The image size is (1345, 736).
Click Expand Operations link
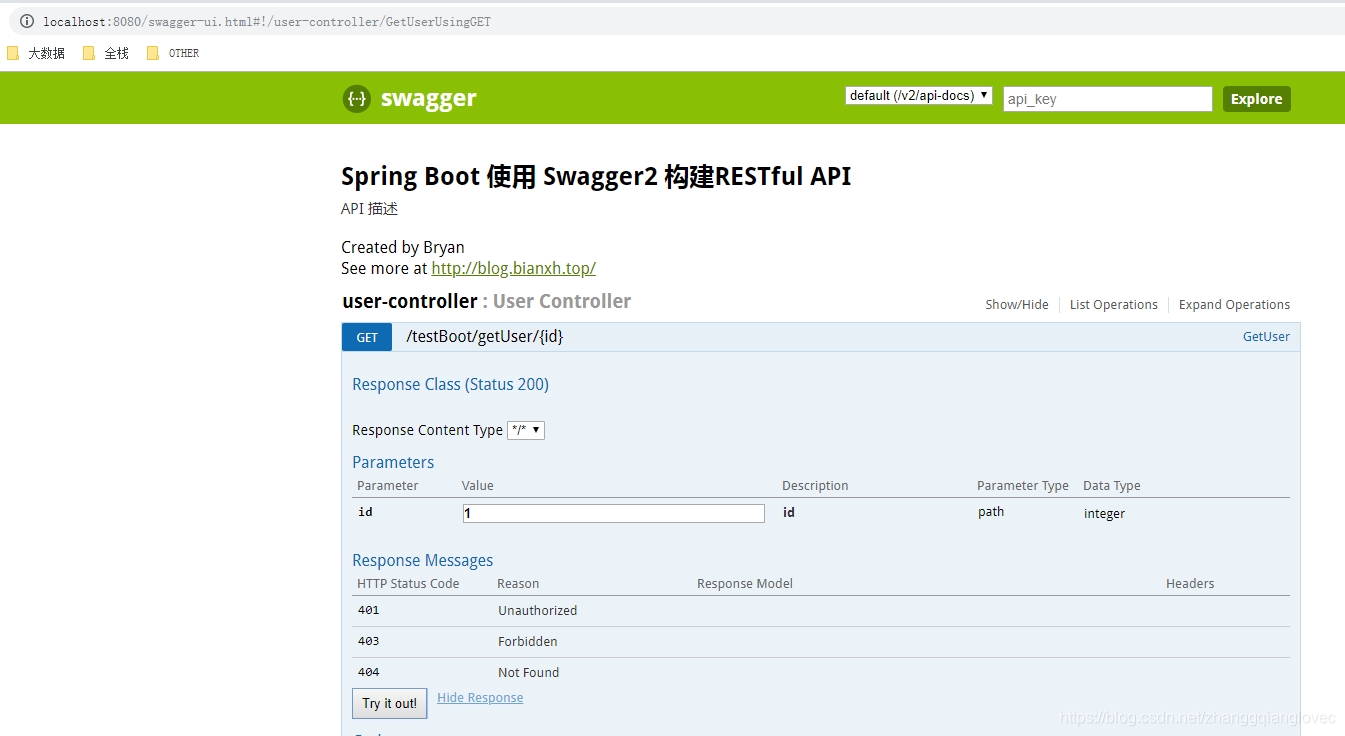coord(1234,305)
